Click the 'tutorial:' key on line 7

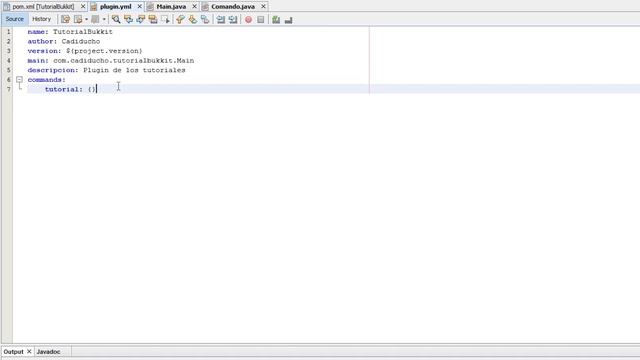pyautogui.click(x=64, y=89)
